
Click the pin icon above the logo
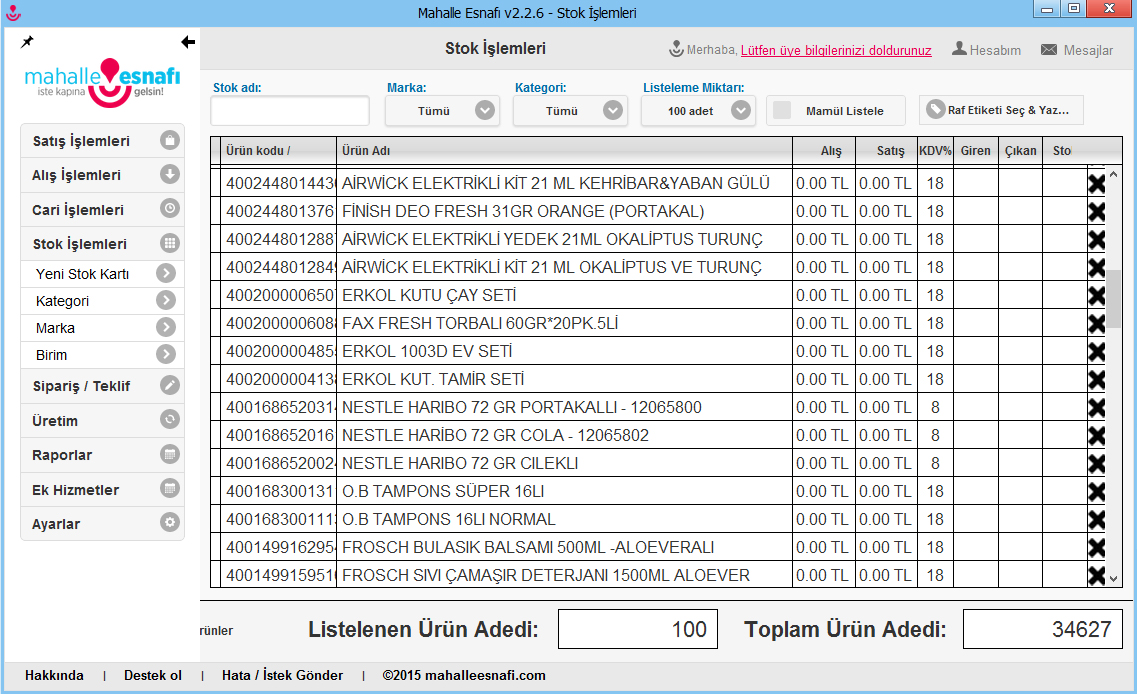28,42
